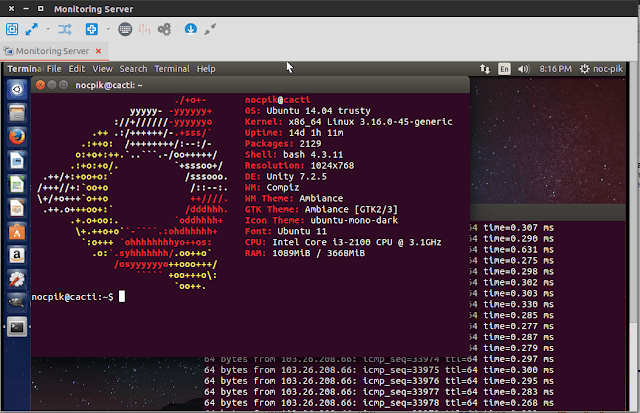640x413 pixels.
Task: Open the View menu in the remote desktop
Action: [x=102, y=69]
